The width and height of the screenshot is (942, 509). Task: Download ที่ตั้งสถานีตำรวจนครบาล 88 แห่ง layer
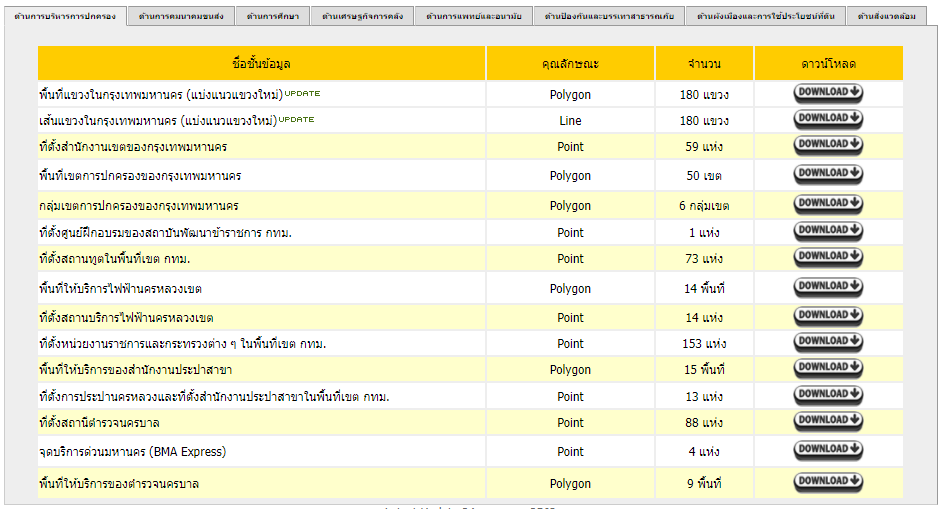point(828,421)
